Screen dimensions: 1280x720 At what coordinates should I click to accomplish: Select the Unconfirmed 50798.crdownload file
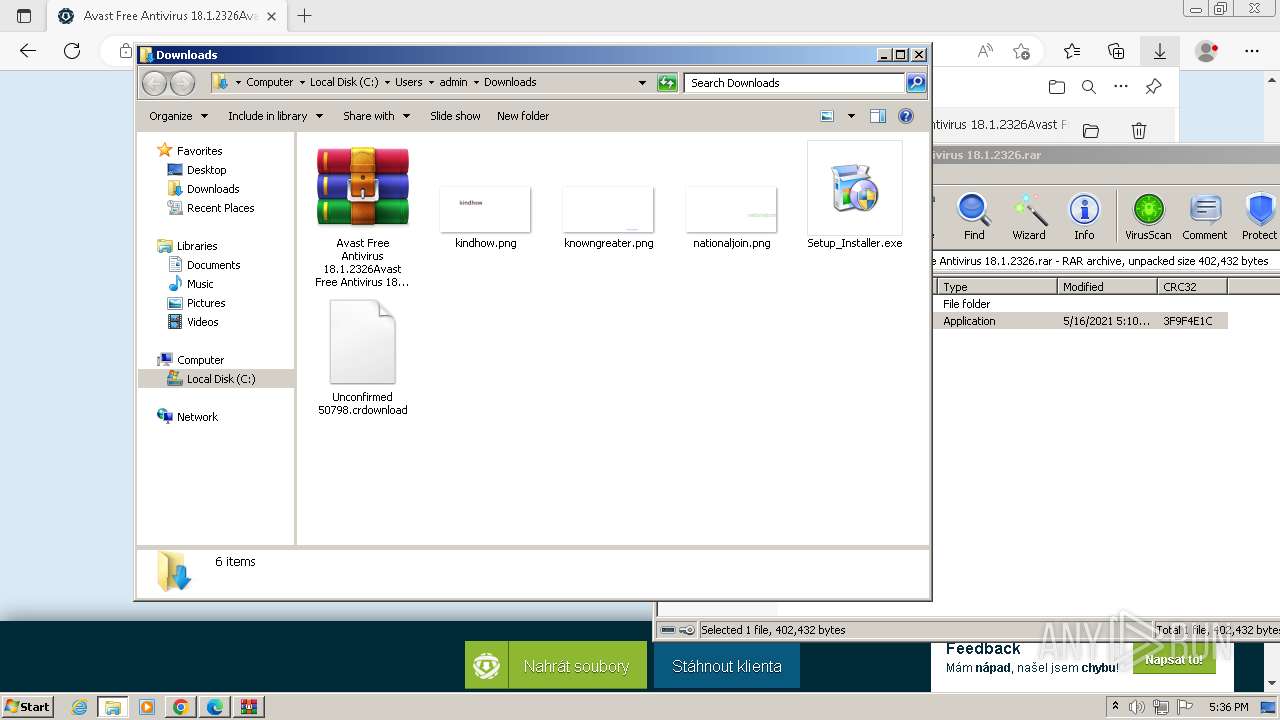point(363,358)
